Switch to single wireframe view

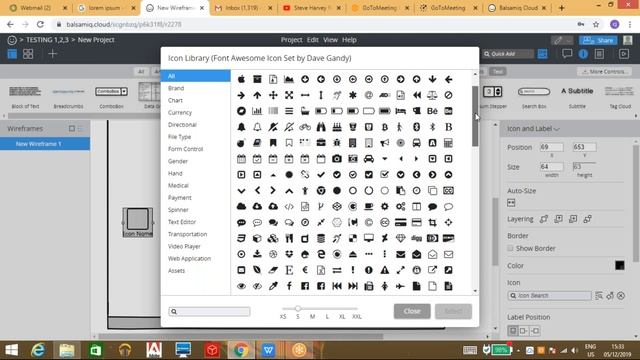(12, 54)
